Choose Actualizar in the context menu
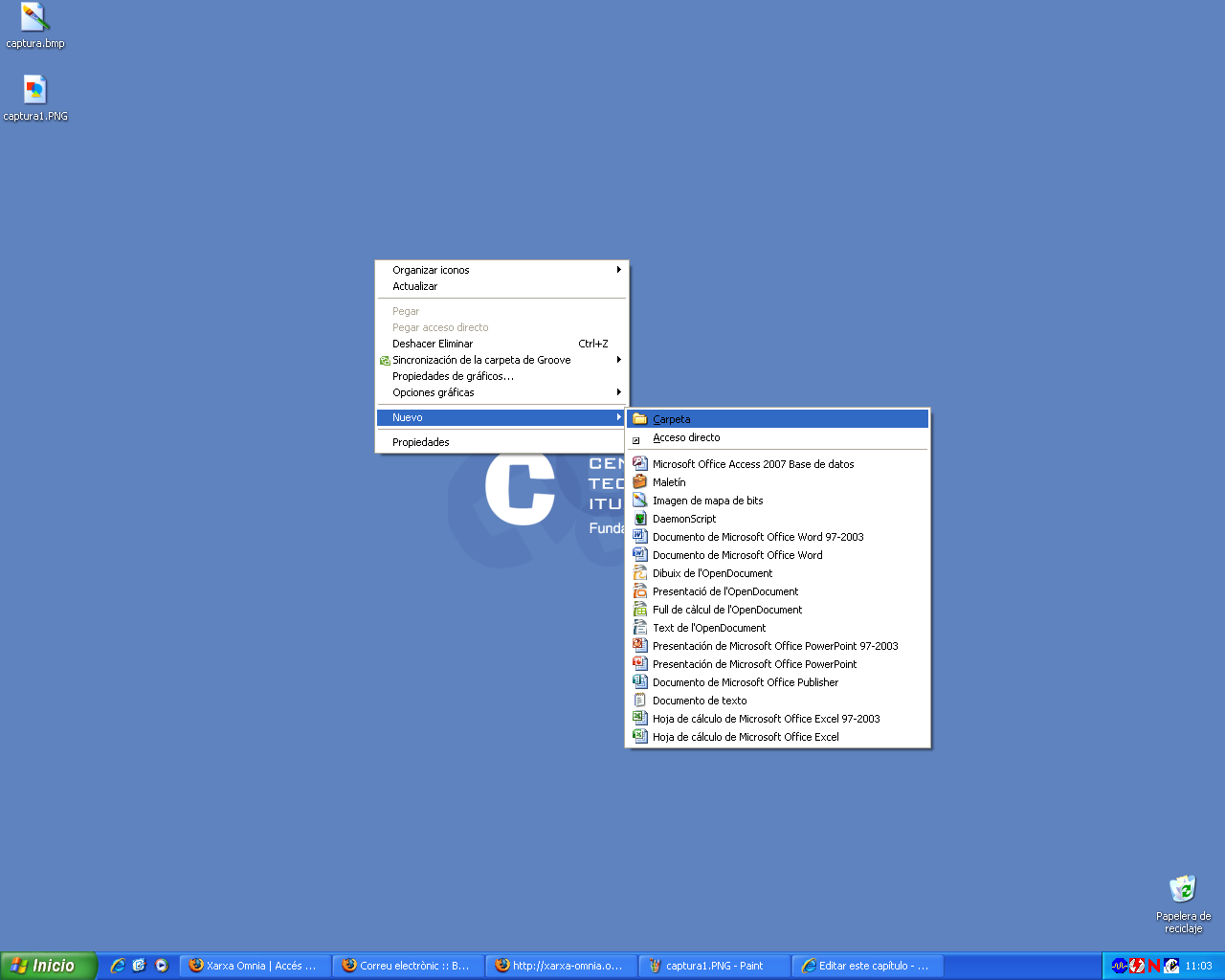1225x980 pixels. (501, 286)
